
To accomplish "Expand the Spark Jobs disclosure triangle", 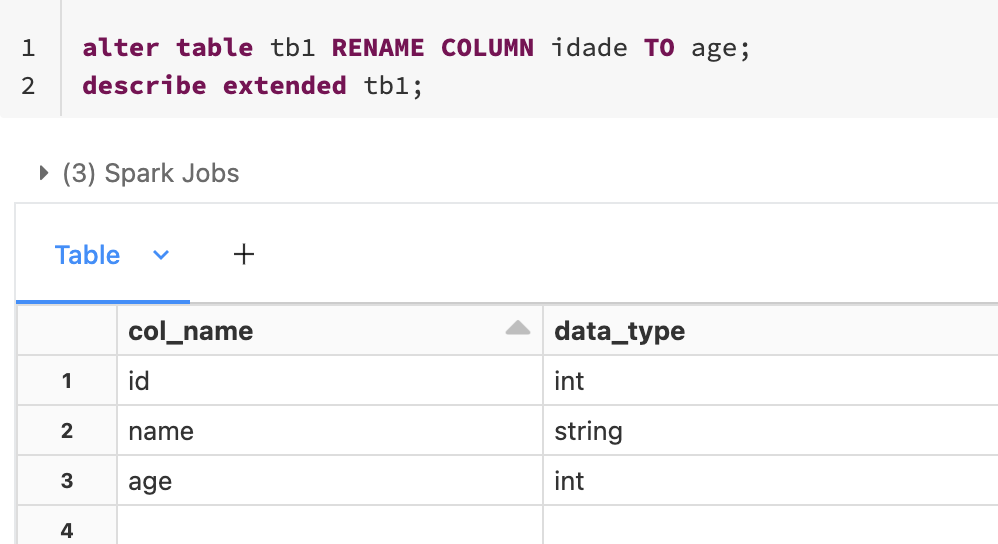I will point(43,173).
